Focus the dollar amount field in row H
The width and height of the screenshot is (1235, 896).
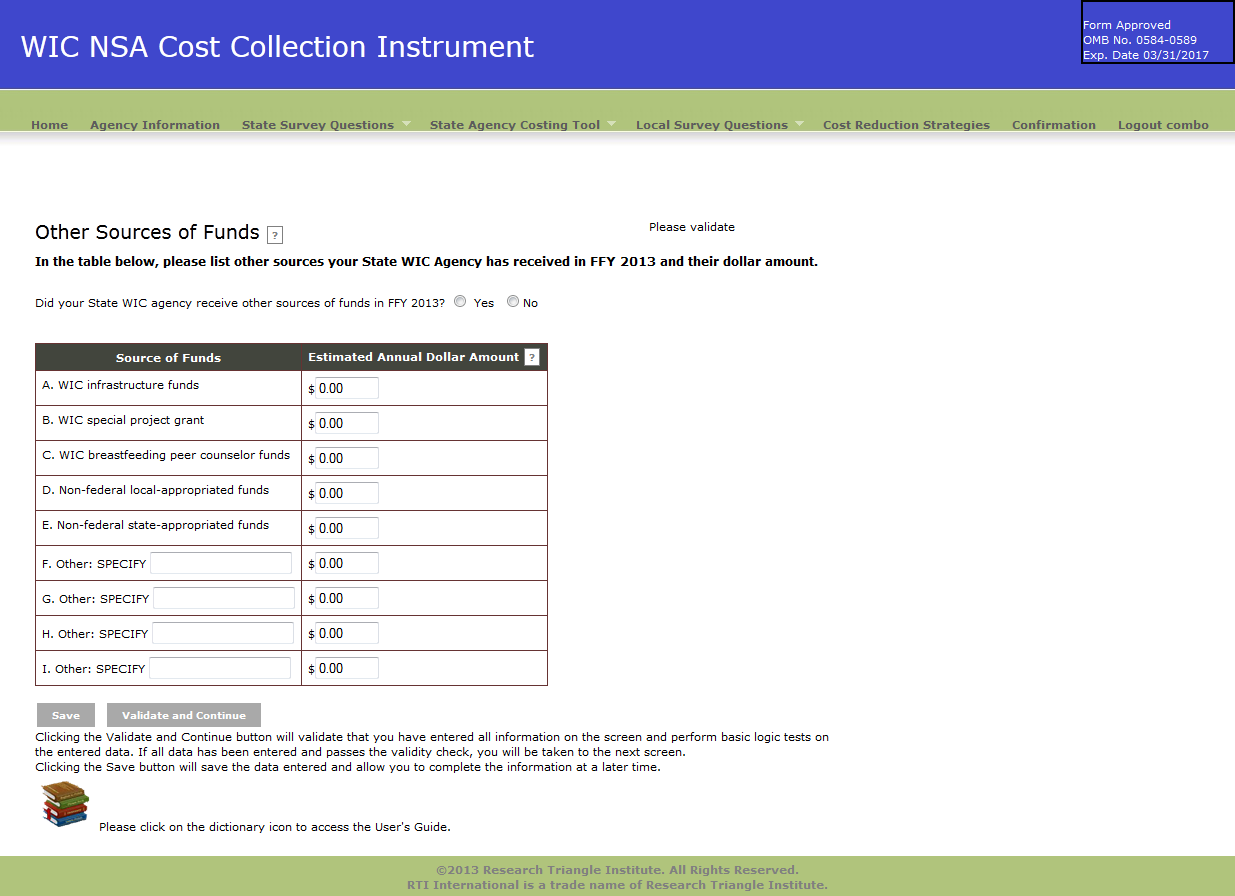[x=347, y=633]
